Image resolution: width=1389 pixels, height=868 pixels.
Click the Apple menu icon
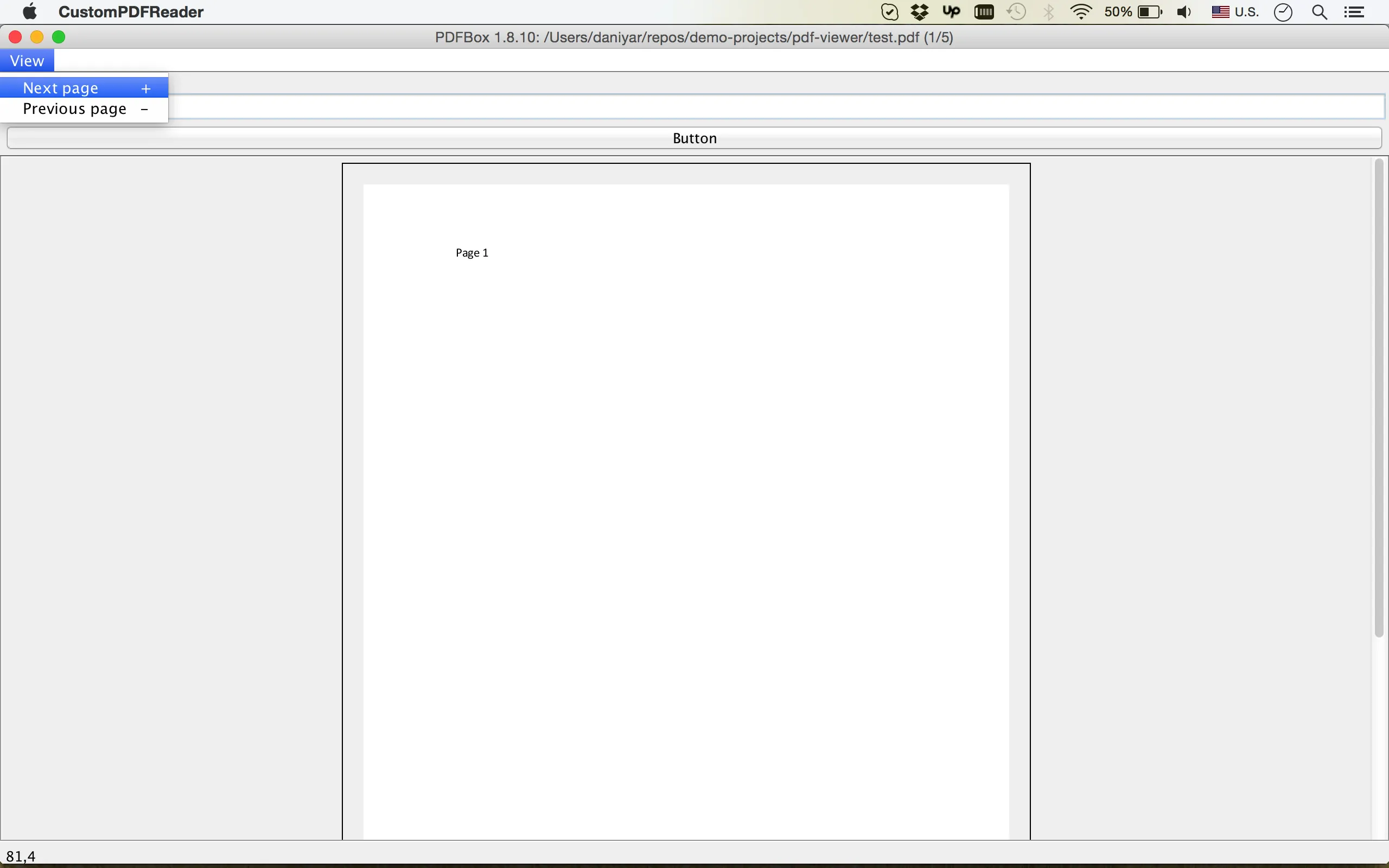[x=29, y=11]
